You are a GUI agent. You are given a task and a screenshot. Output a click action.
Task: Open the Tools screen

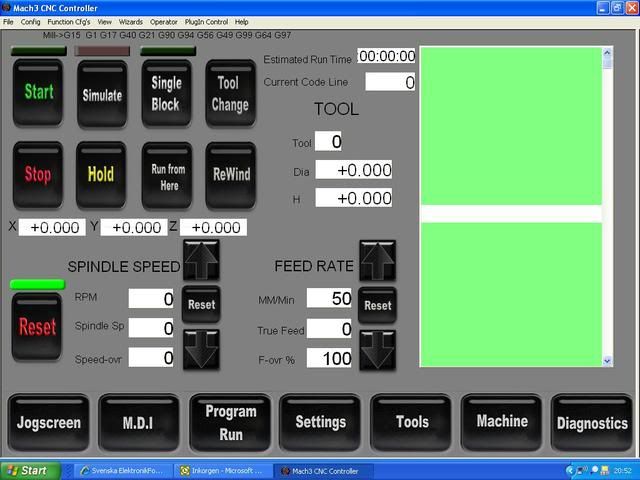point(411,423)
